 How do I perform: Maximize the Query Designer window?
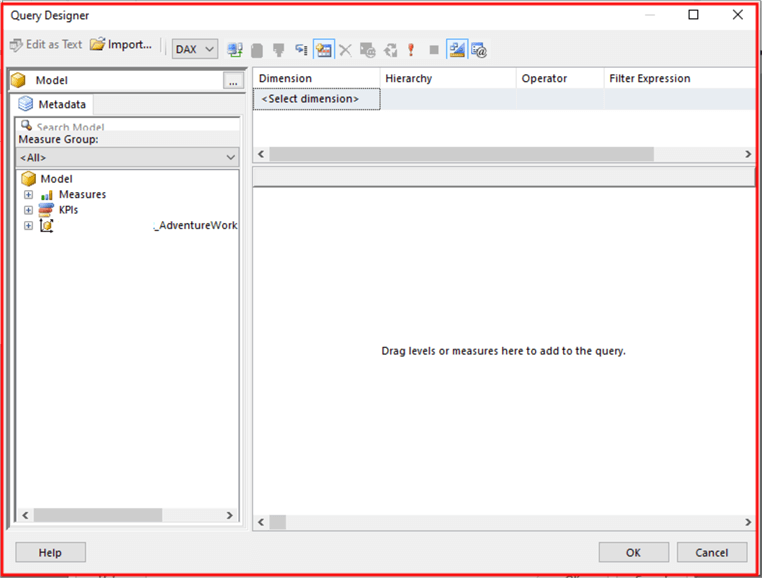(693, 15)
